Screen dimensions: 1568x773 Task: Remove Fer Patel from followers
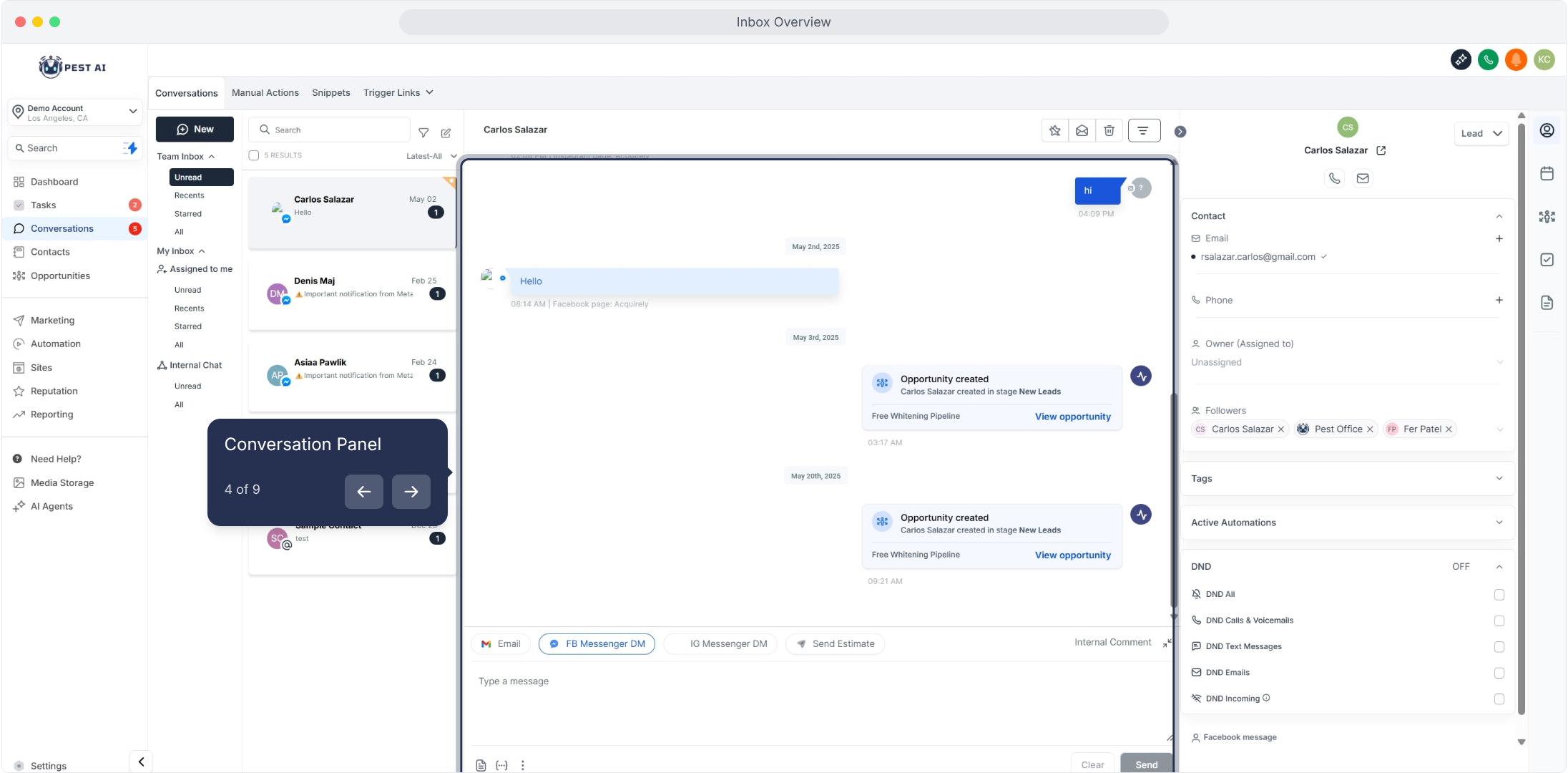point(1449,429)
